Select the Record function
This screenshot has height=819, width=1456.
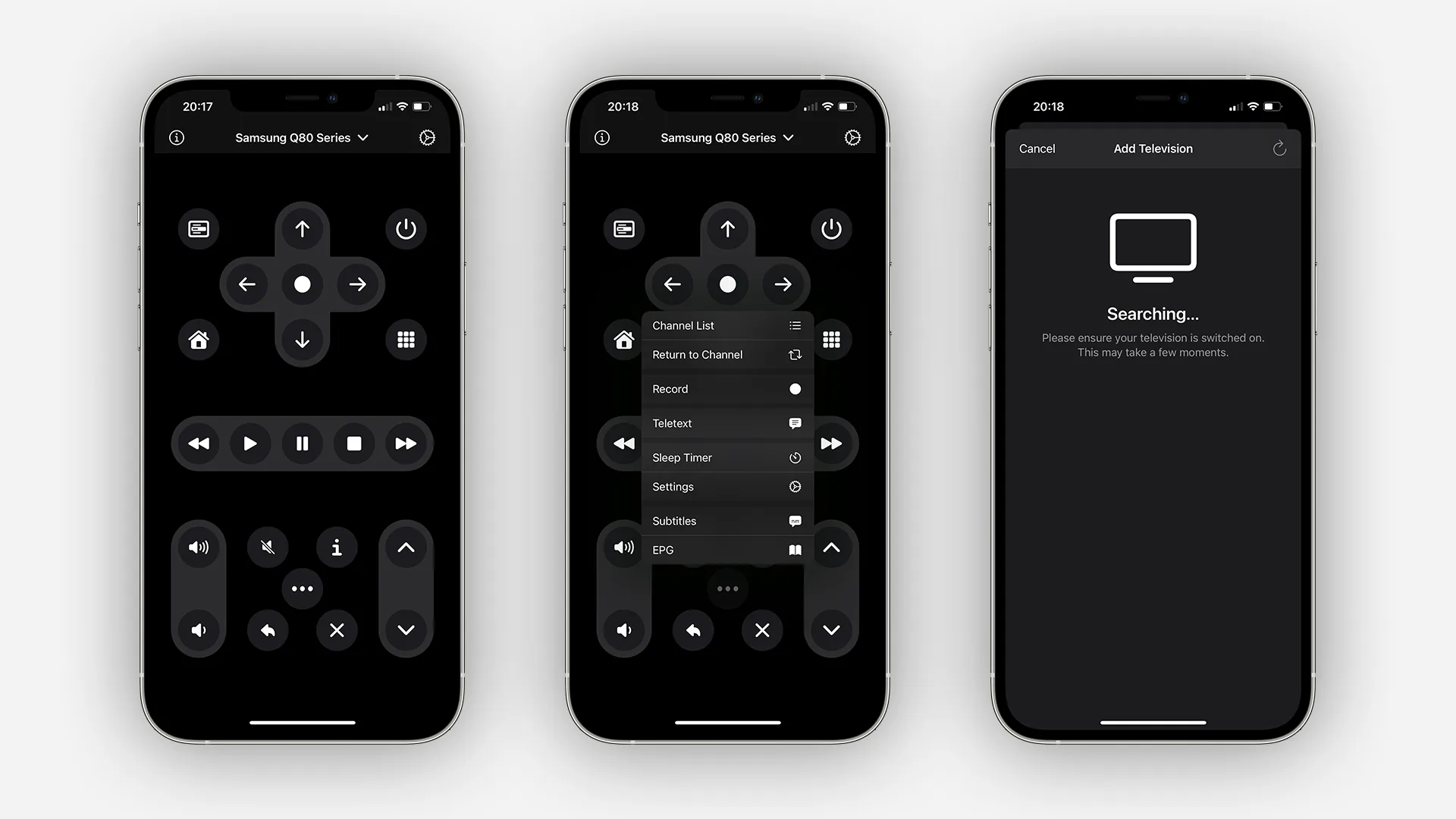pos(726,388)
